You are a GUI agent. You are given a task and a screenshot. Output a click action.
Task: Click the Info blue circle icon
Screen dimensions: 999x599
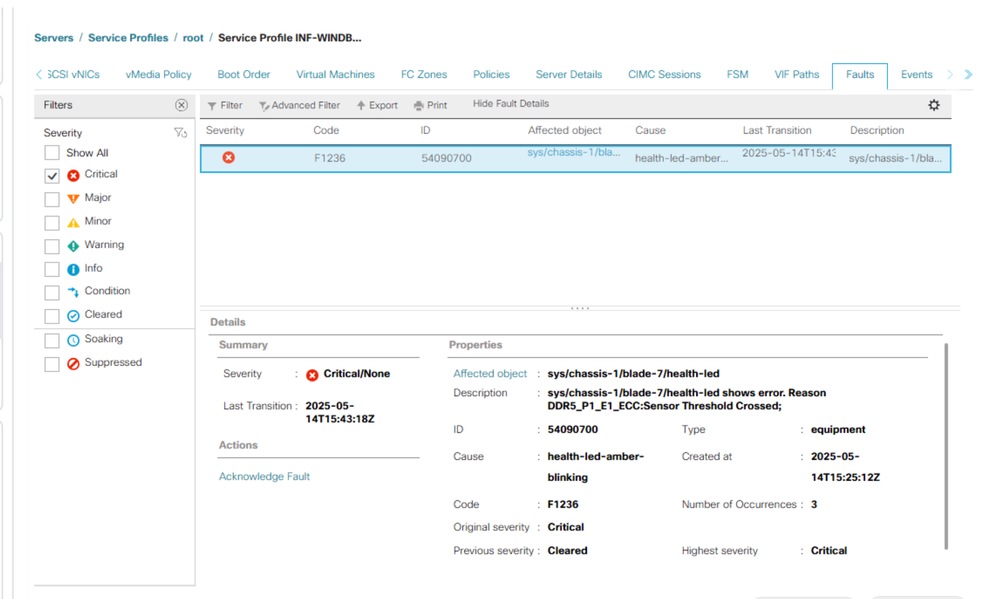pos(73,270)
